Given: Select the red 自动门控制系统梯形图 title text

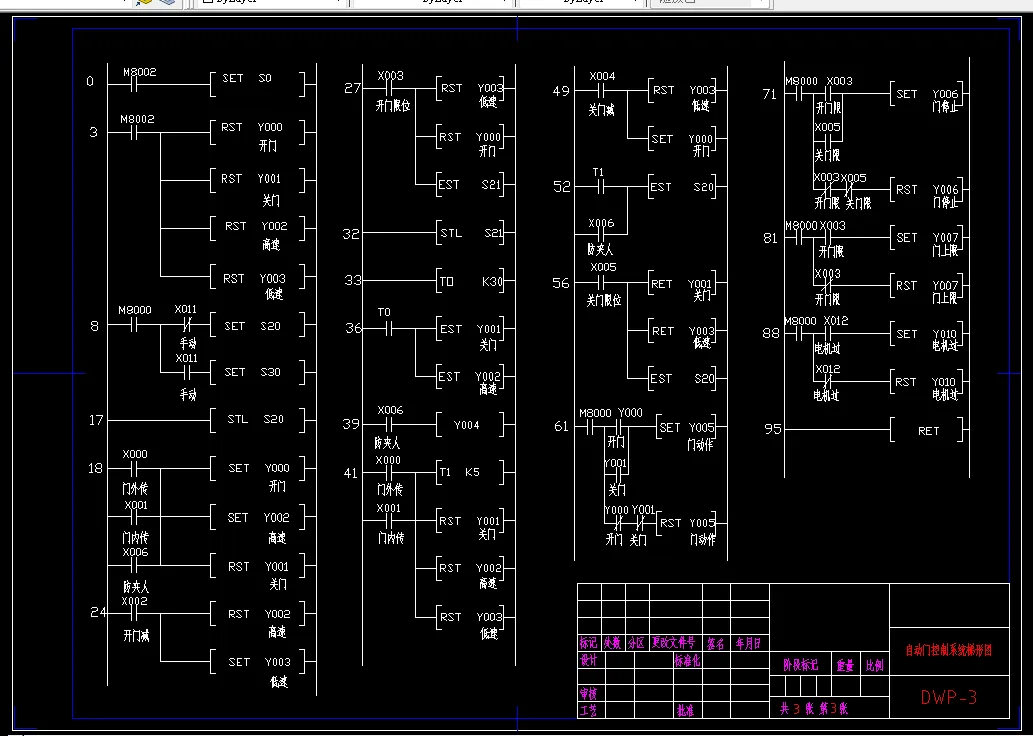Looking at the screenshot, I should click(x=949, y=651).
